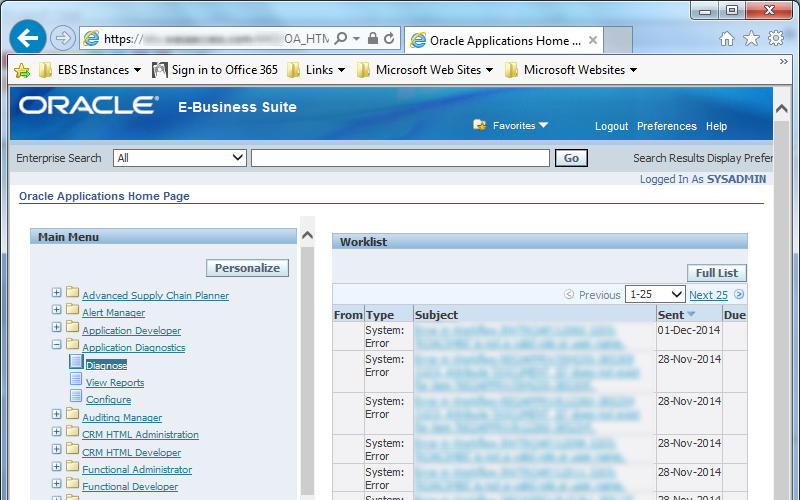This screenshot has width=800, height=500.
Task: Open the 1-25 record range dropdown
Action: click(655, 294)
